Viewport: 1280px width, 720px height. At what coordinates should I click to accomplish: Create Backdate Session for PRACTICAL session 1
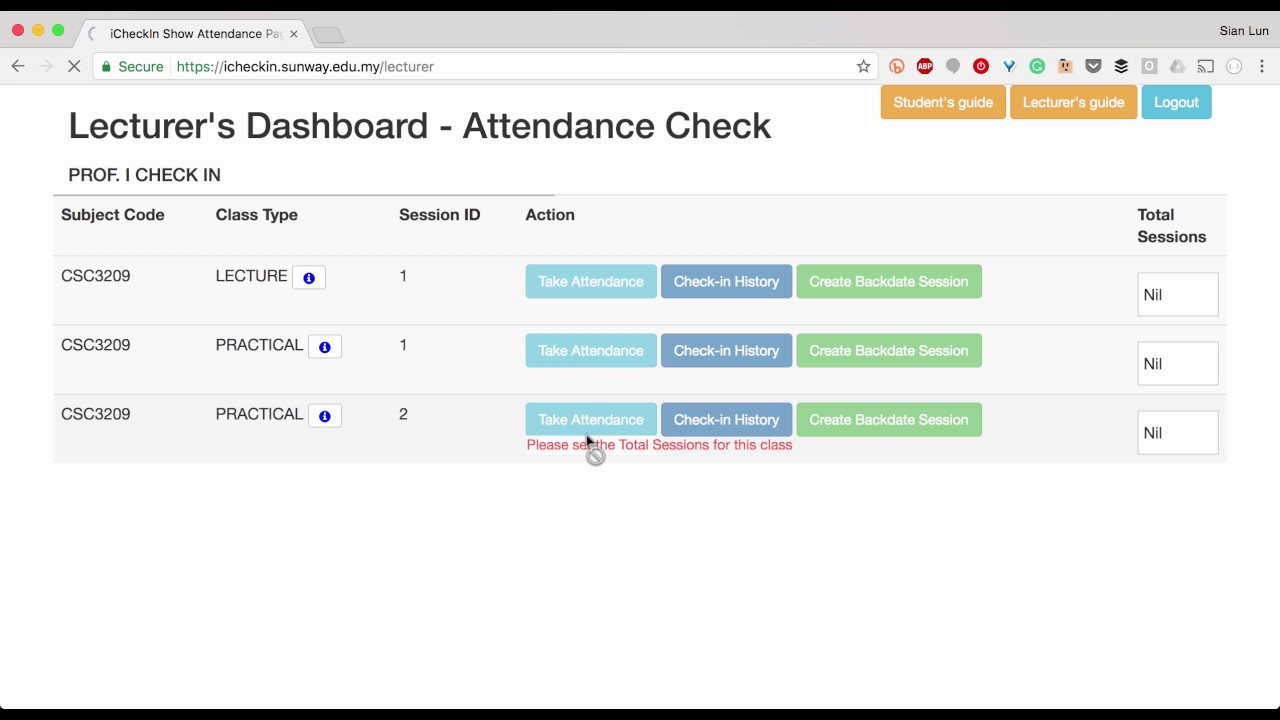pyautogui.click(x=889, y=350)
